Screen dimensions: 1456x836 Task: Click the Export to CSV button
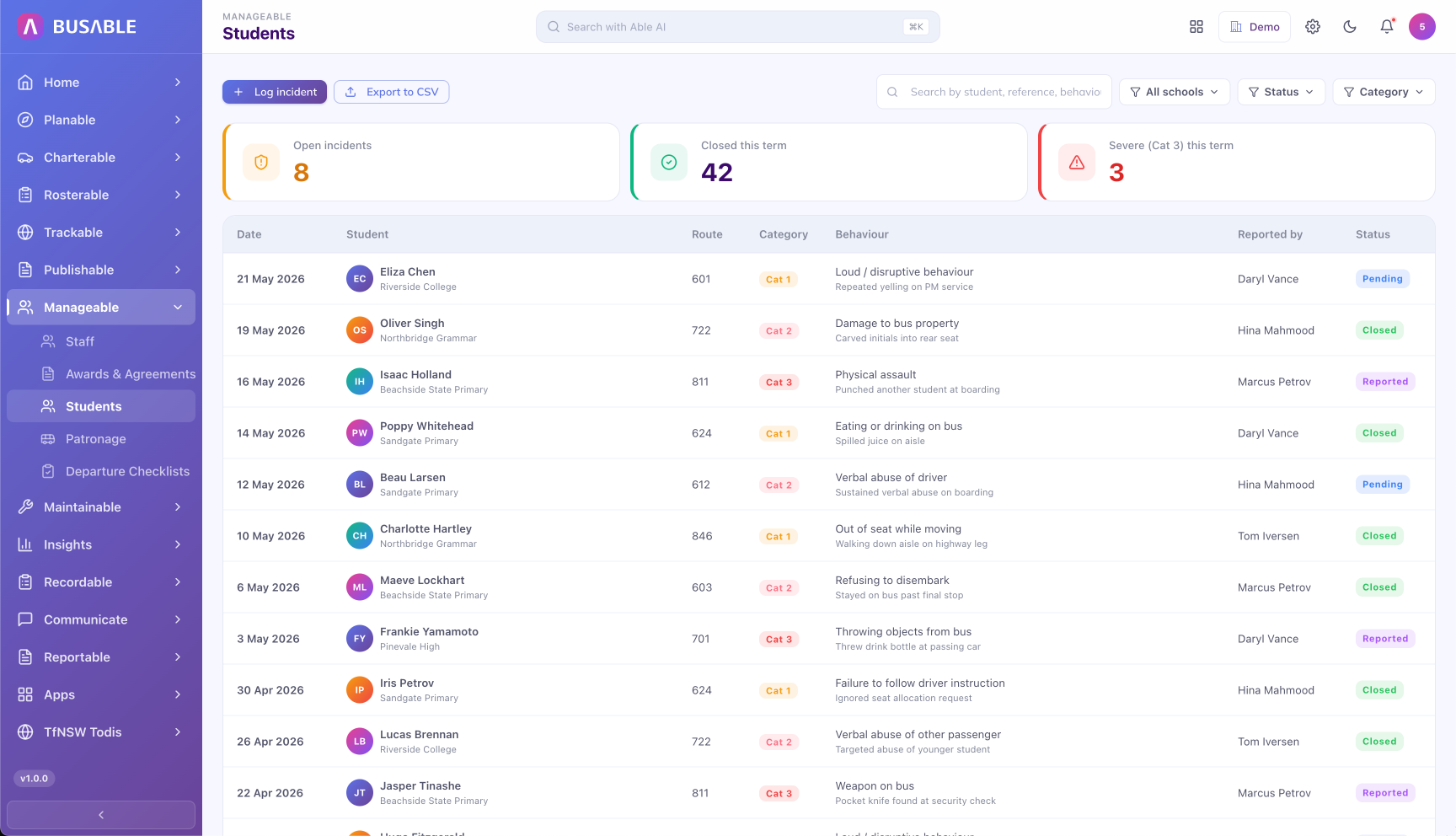392,92
